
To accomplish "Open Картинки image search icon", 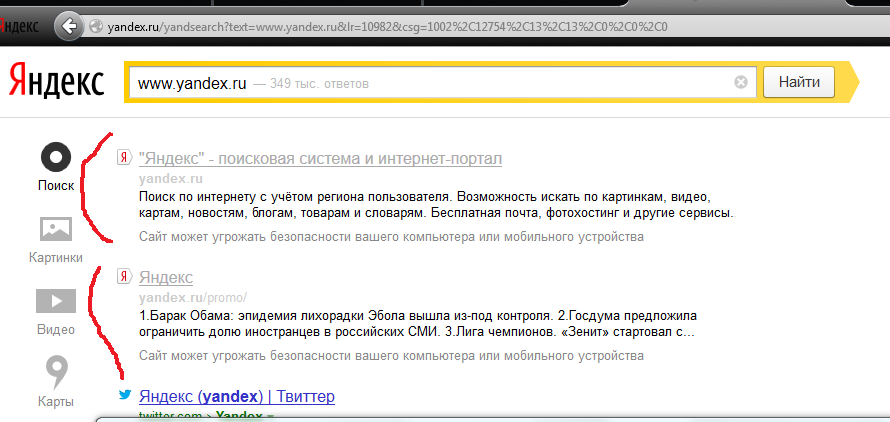I will (x=56, y=229).
